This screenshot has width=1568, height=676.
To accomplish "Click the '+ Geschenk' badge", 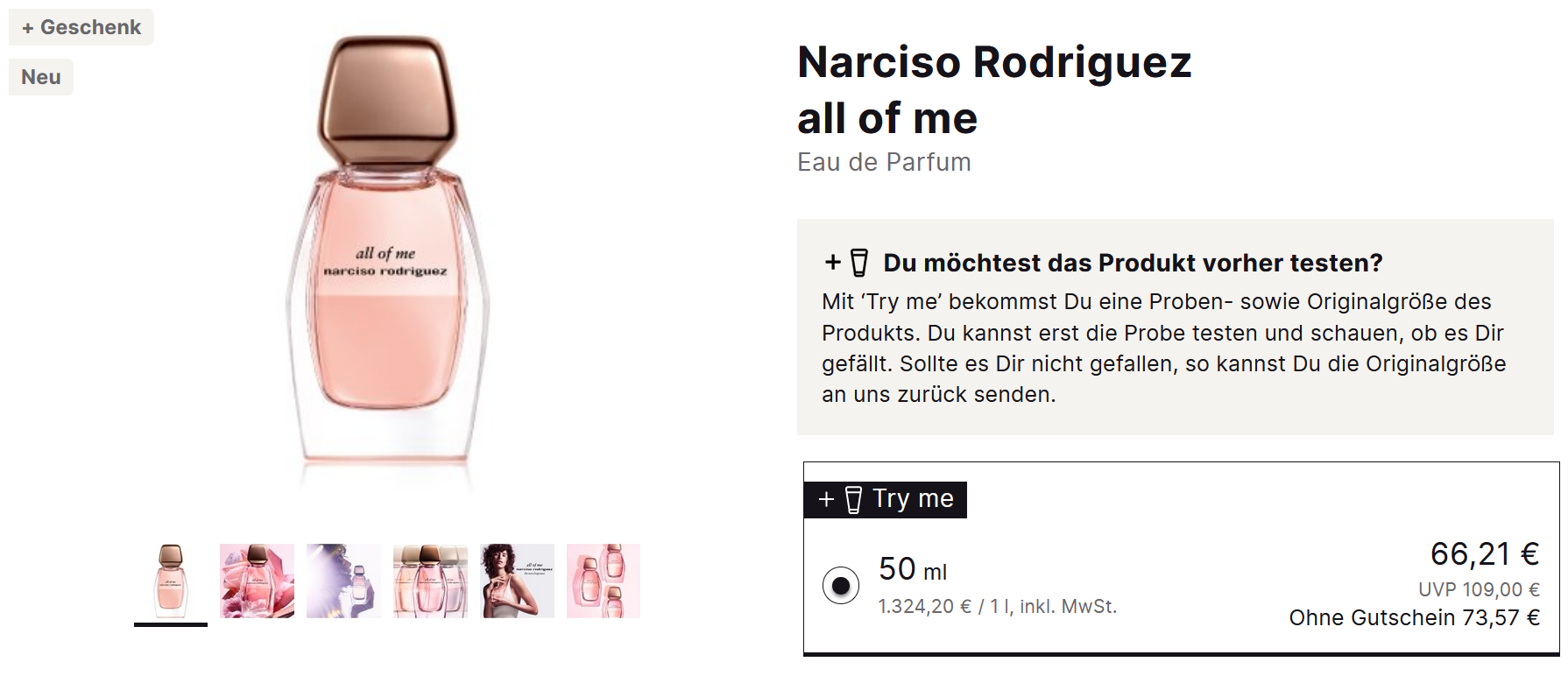I will (81, 27).
